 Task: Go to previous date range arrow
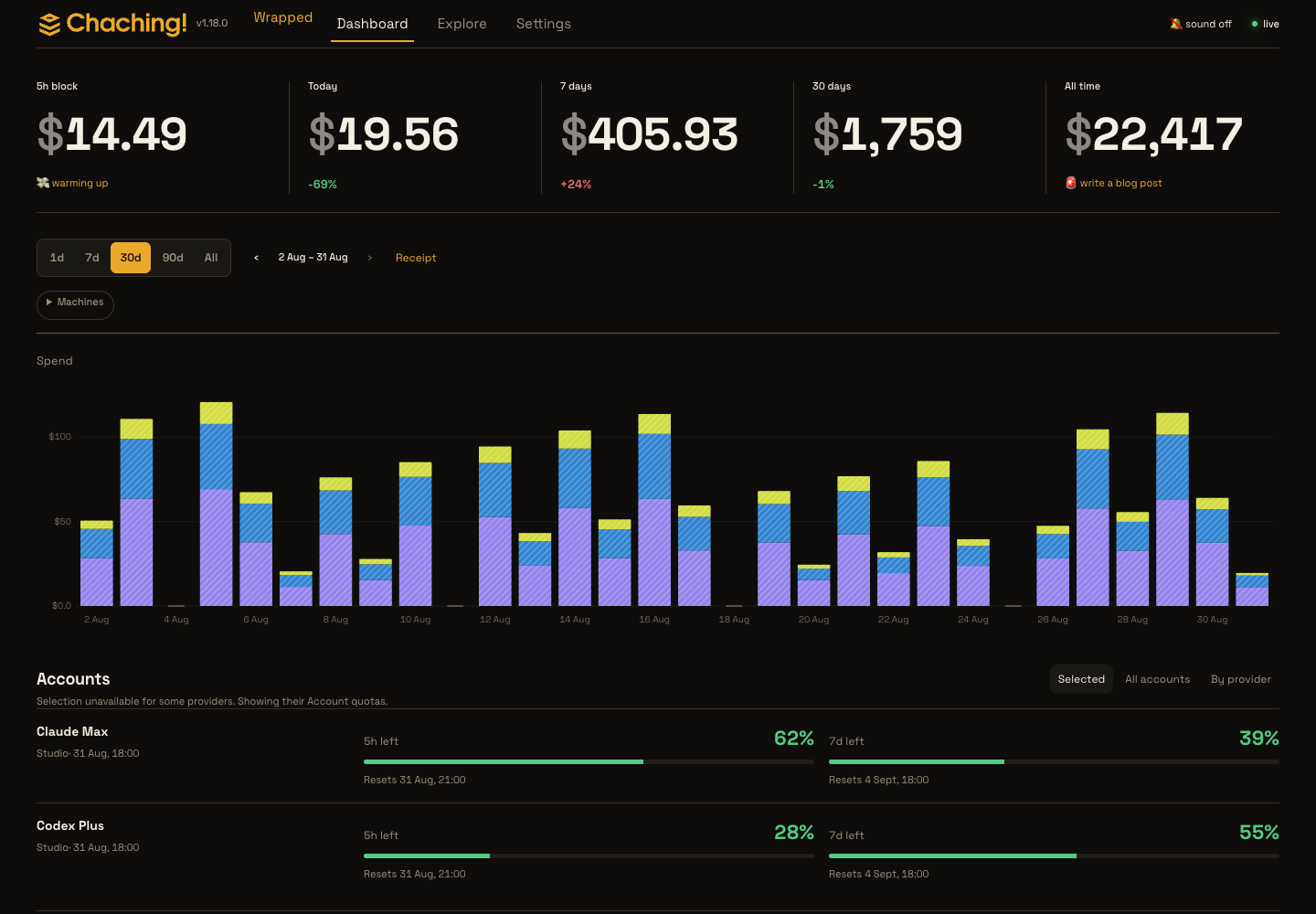[256, 258]
